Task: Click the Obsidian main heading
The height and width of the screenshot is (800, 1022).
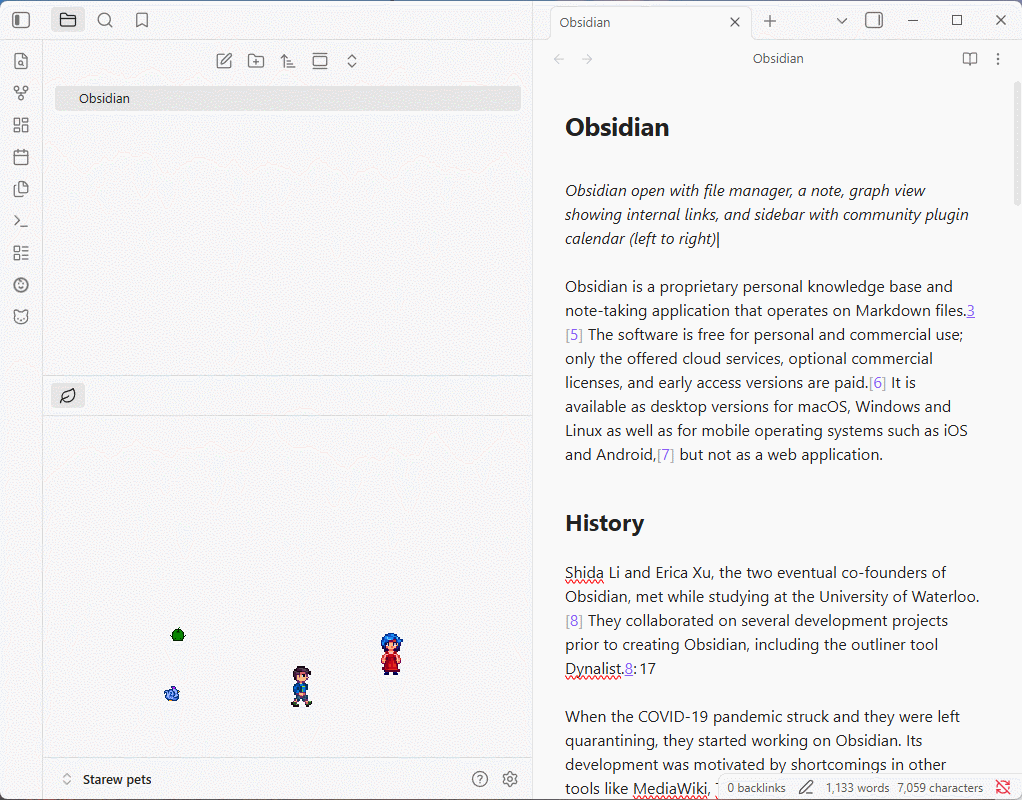Action: (617, 127)
